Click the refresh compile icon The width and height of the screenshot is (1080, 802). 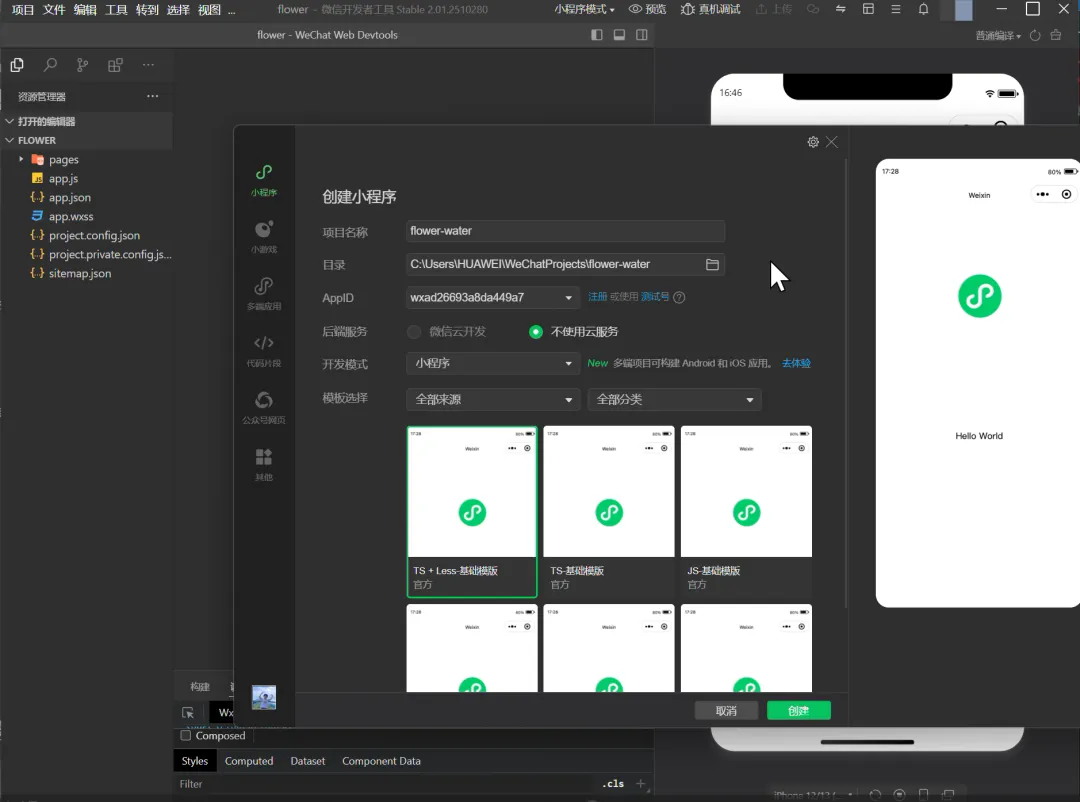[x=1035, y=35]
